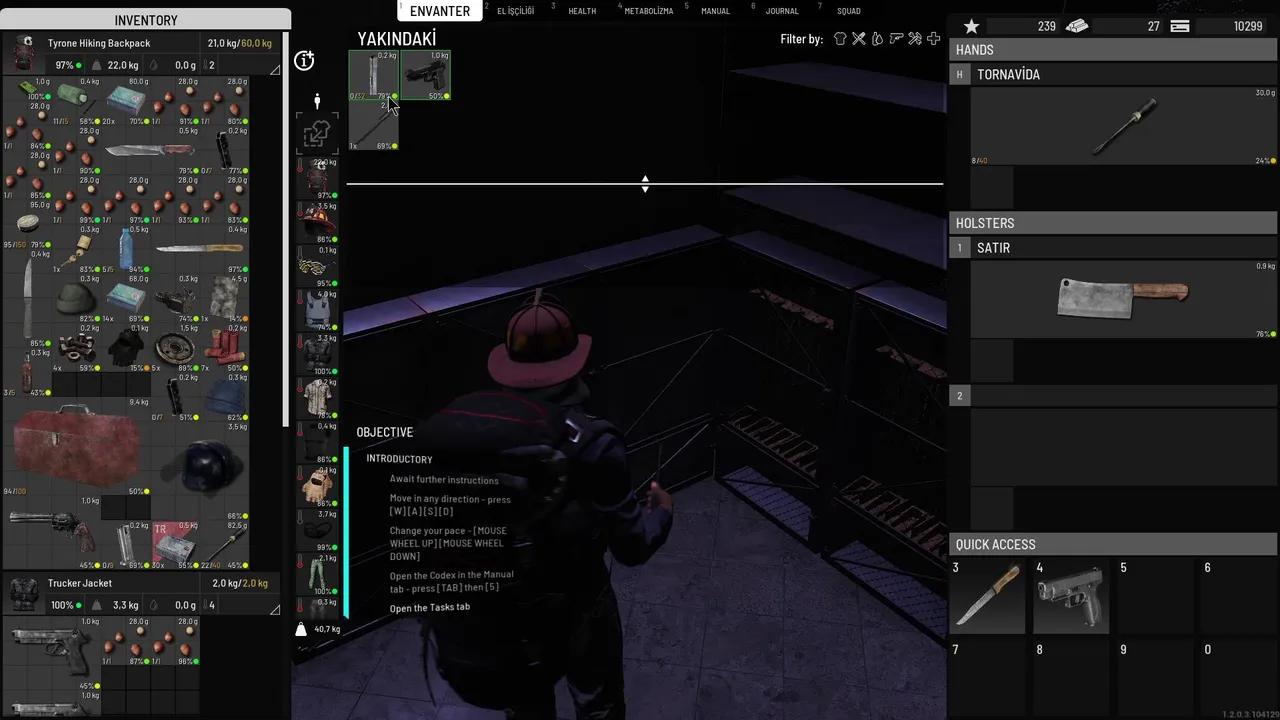The height and width of the screenshot is (720, 1280).
Task: Filter nearby items by food
Action: click(859, 39)
